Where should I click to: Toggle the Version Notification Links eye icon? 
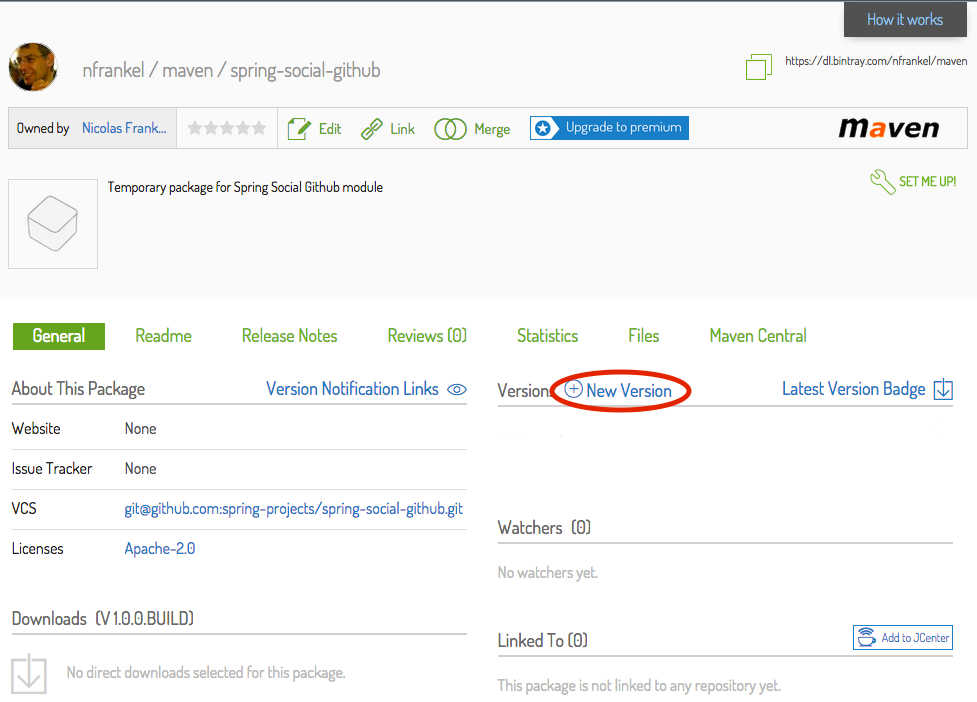click(457, 390)
